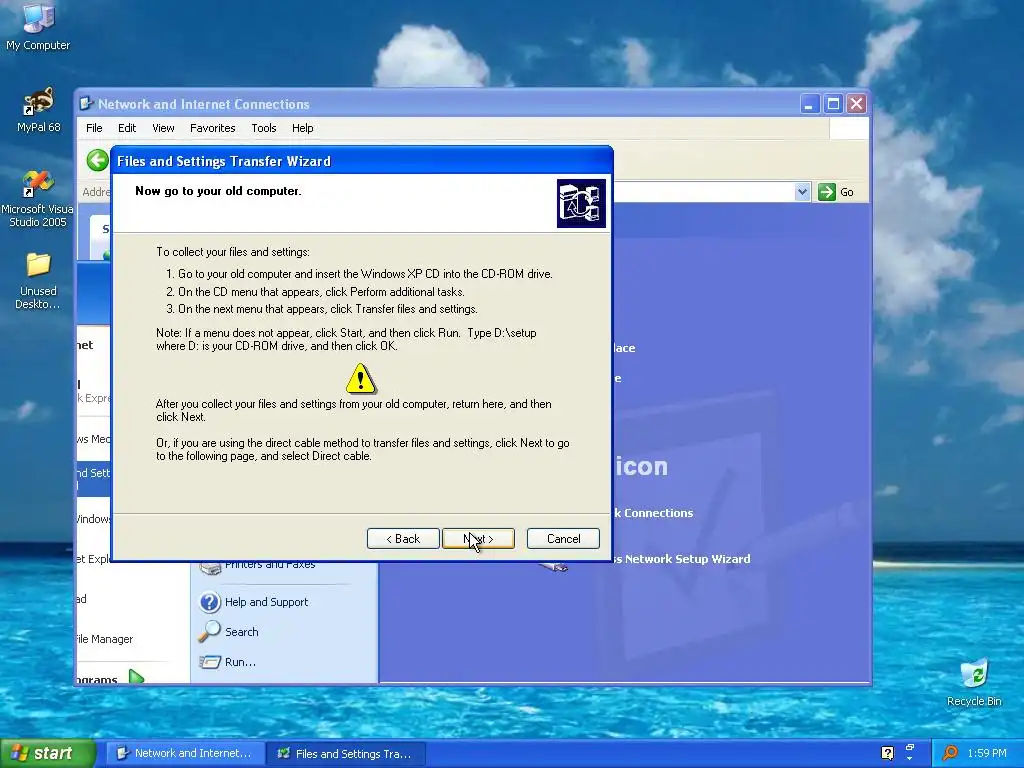Click the Start button
Image resolution: width=1024 pixels, height=768 pixels.
pos(48,754)
